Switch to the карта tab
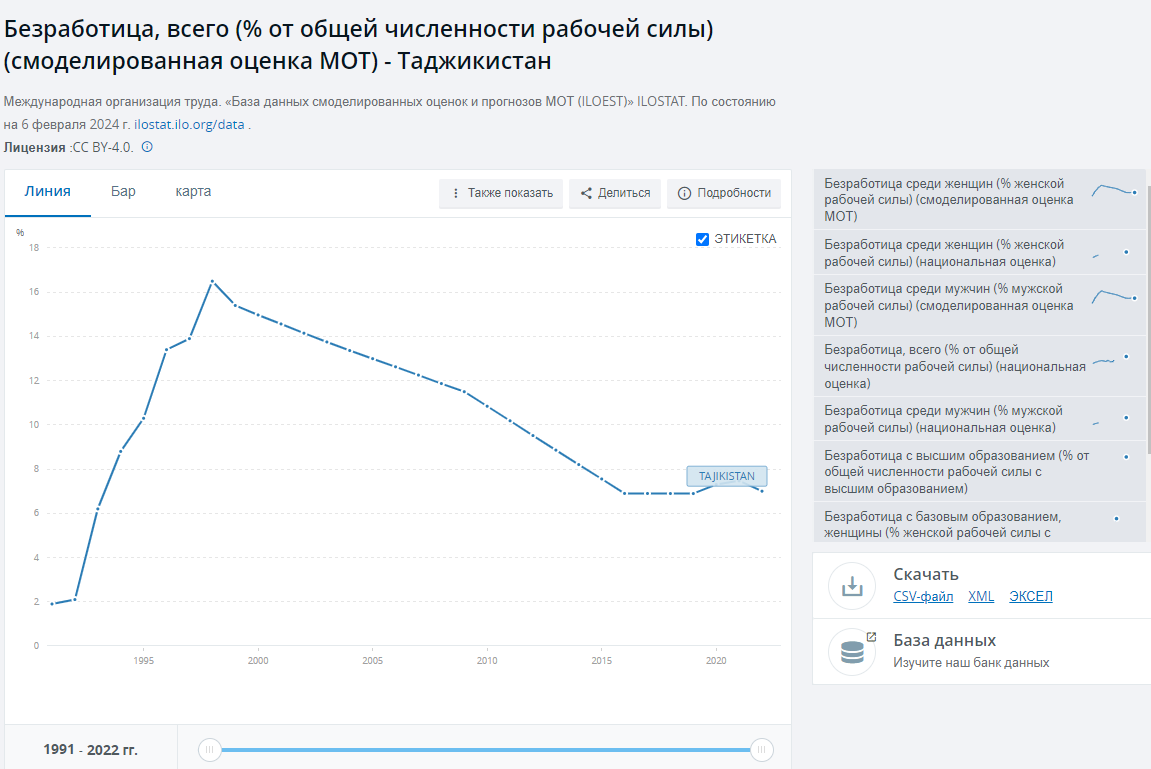This screenshot has width=1151, height=769. coord(193,192)
